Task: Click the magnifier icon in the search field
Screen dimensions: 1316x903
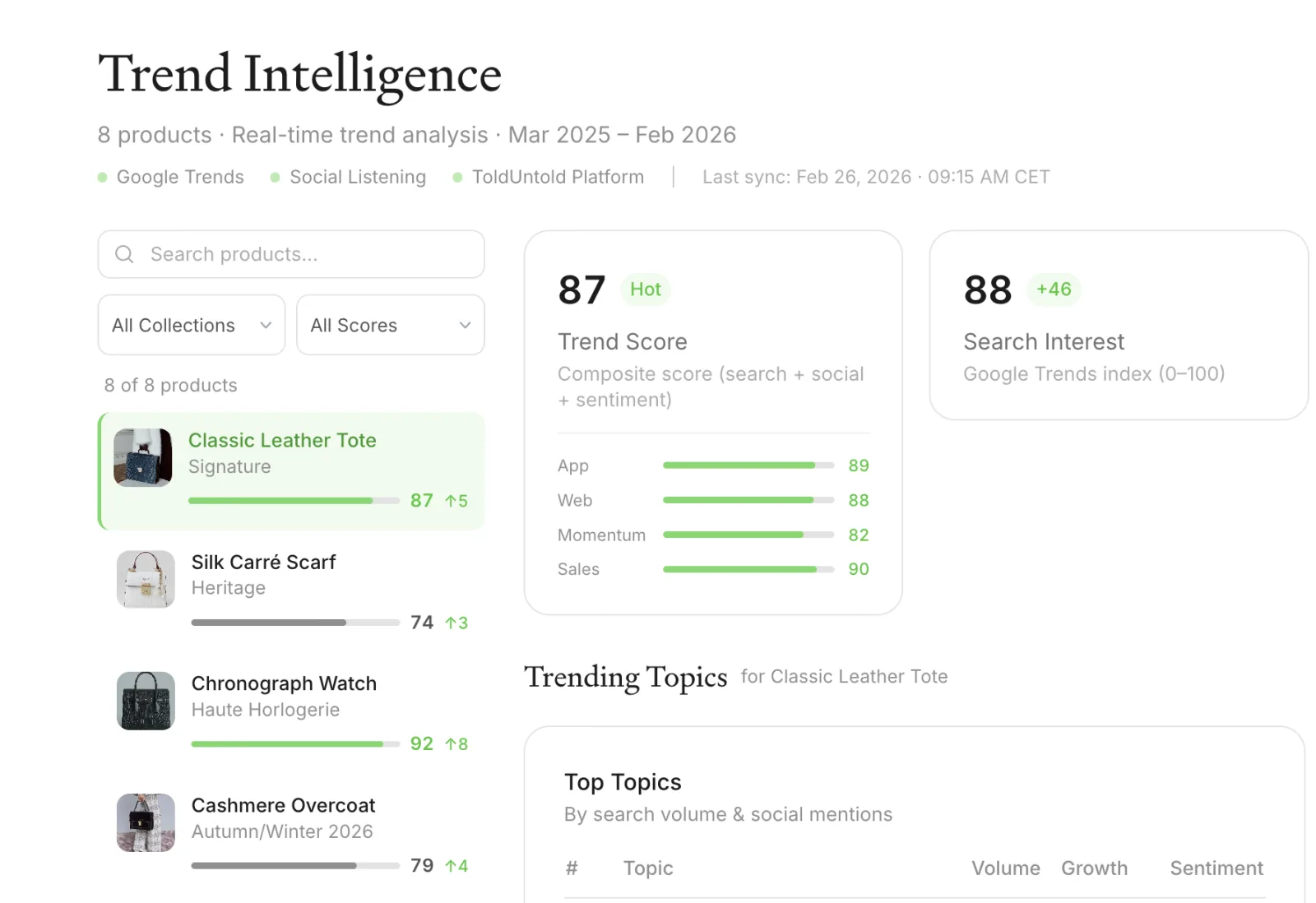Action: click(x=124, y=255)
